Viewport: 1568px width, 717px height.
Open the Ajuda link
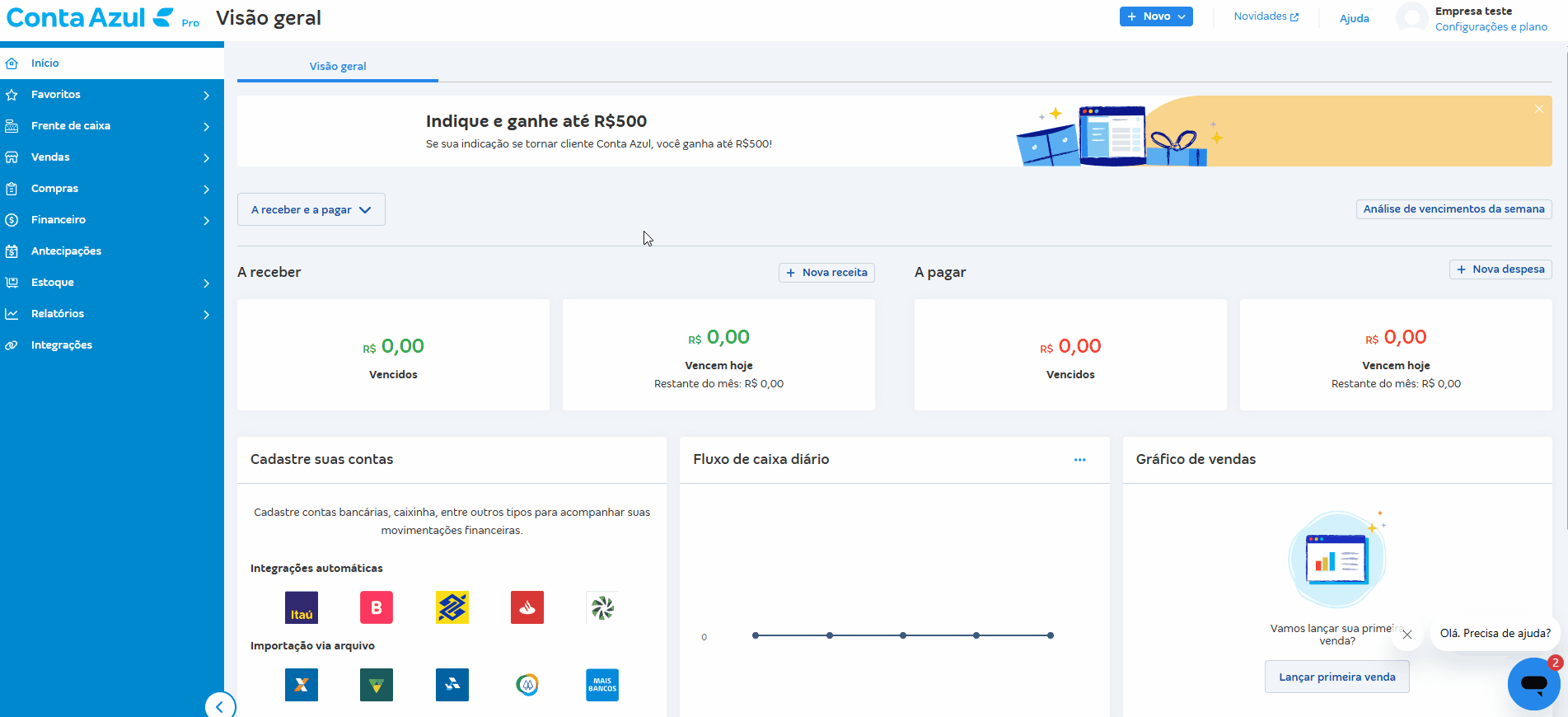pyautogui.click(x=1354, y=19)
